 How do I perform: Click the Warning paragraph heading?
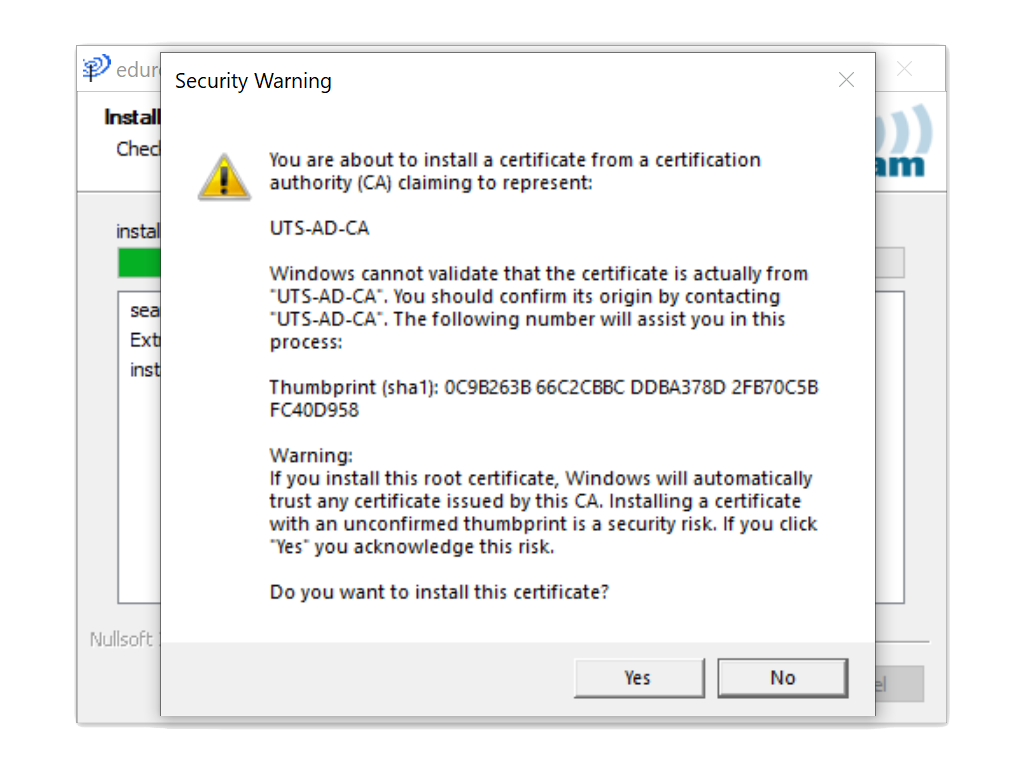click(311, 455)
